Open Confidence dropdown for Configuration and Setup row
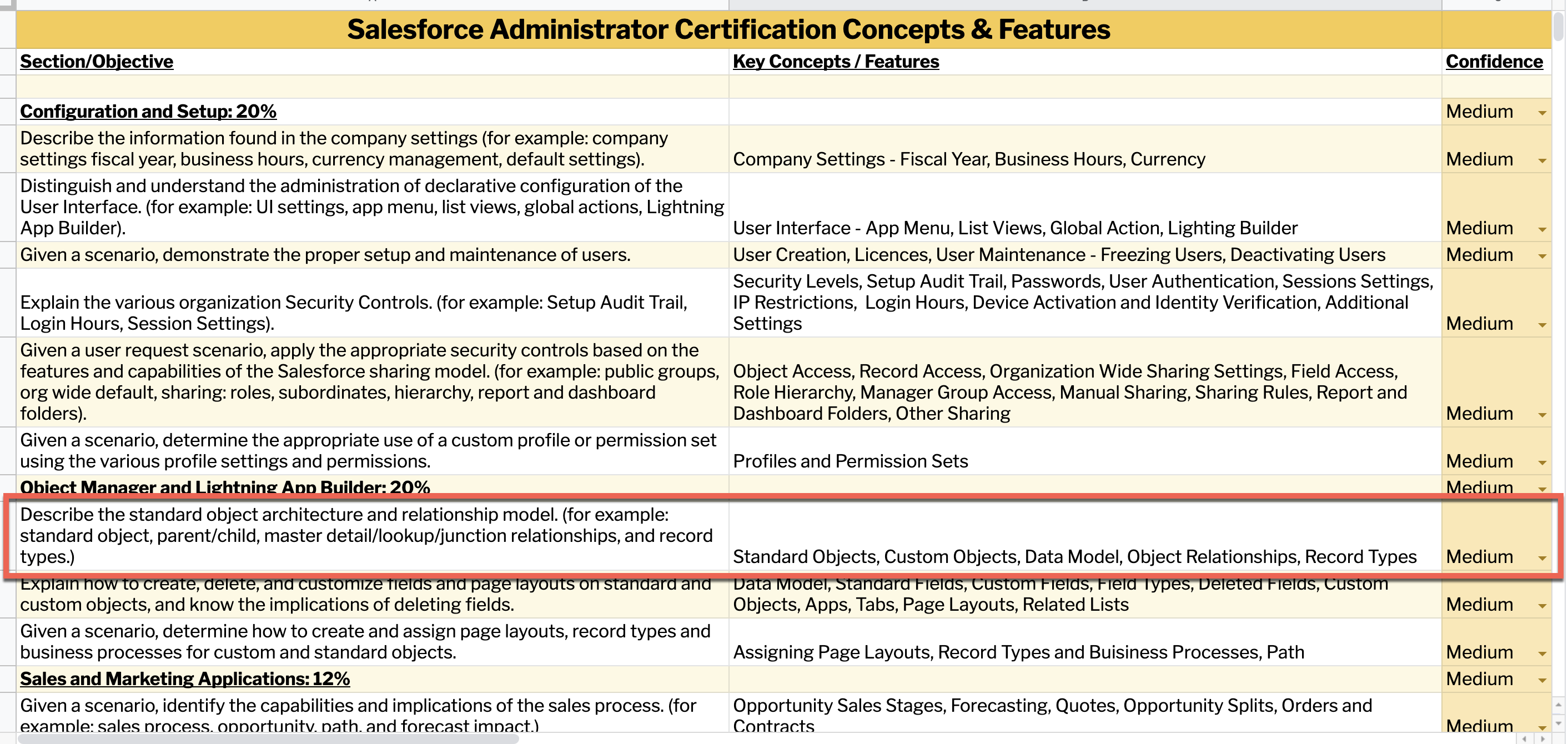 (1542, 113)
